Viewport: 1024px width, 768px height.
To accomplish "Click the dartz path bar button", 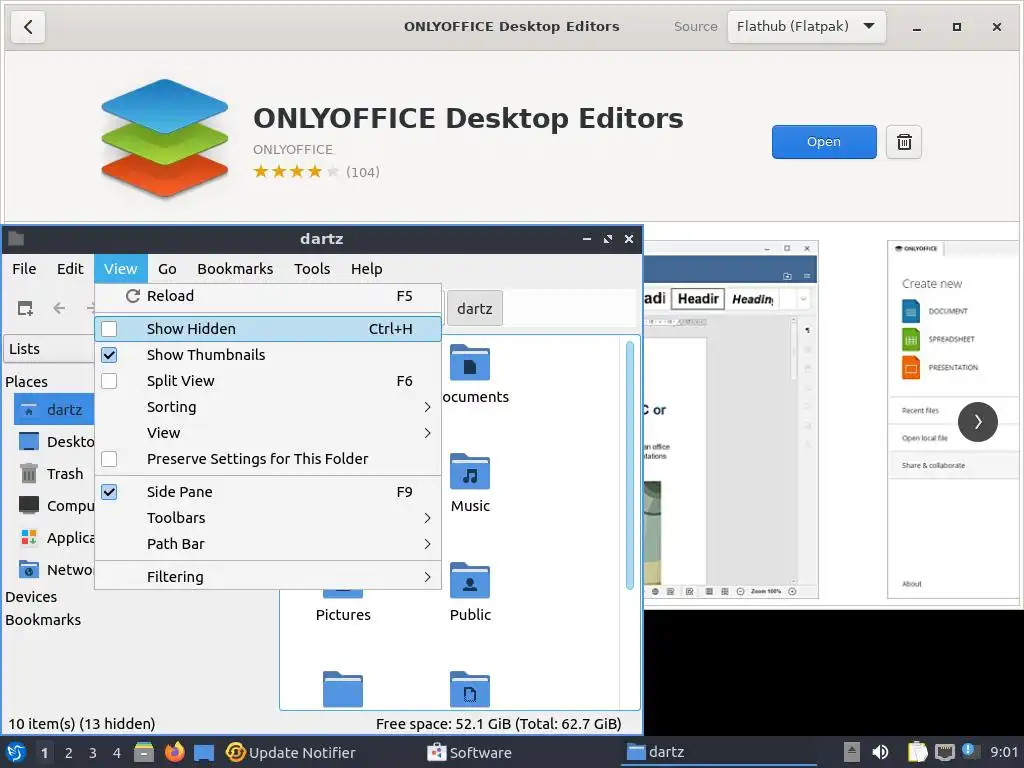I will coord(475,308).
